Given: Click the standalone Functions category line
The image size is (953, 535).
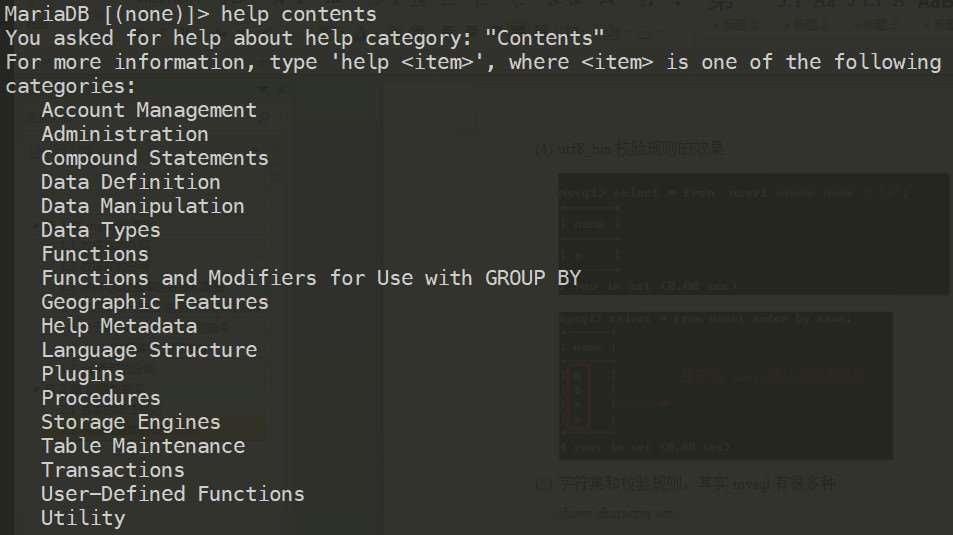Looking at the screenshot, I should click(x=95, y=254).
